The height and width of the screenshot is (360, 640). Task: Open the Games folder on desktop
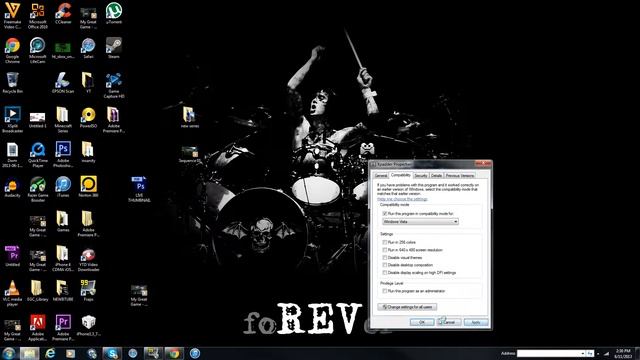(63, 221)
